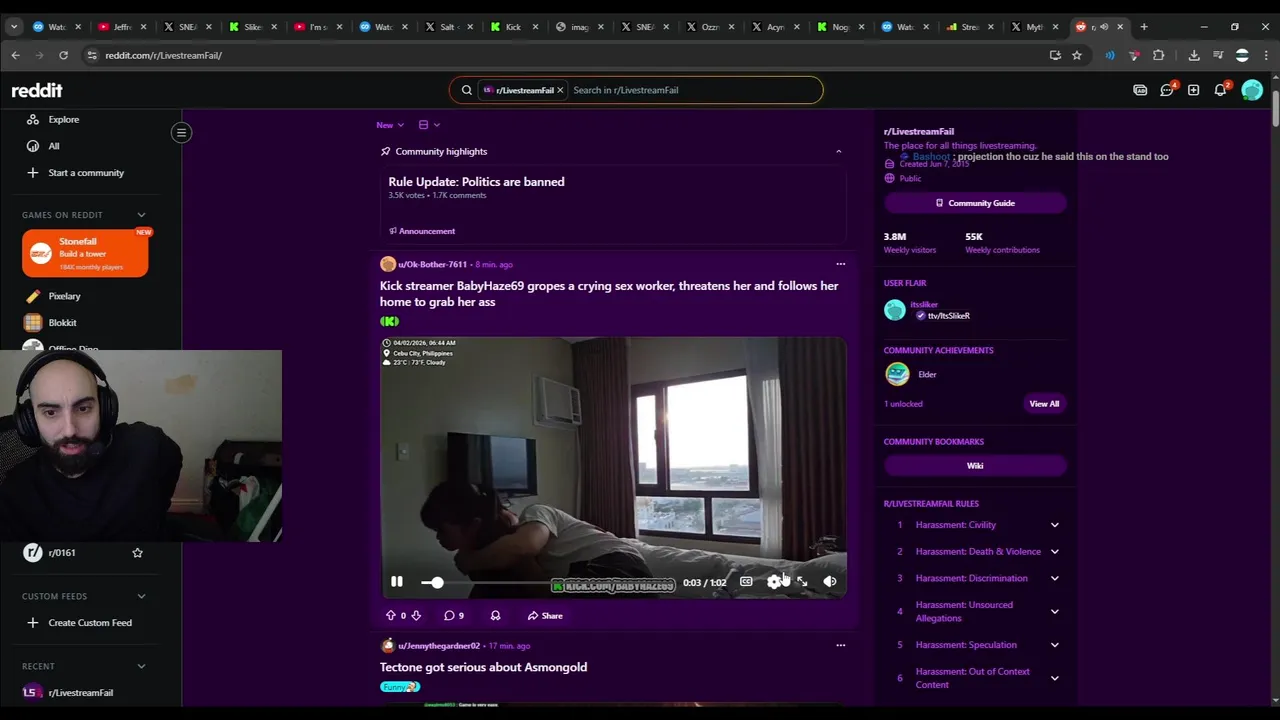1280x720 pixels.
Task: Open overflow menu for Jennythegardner02's post
Action: [840, 645]
